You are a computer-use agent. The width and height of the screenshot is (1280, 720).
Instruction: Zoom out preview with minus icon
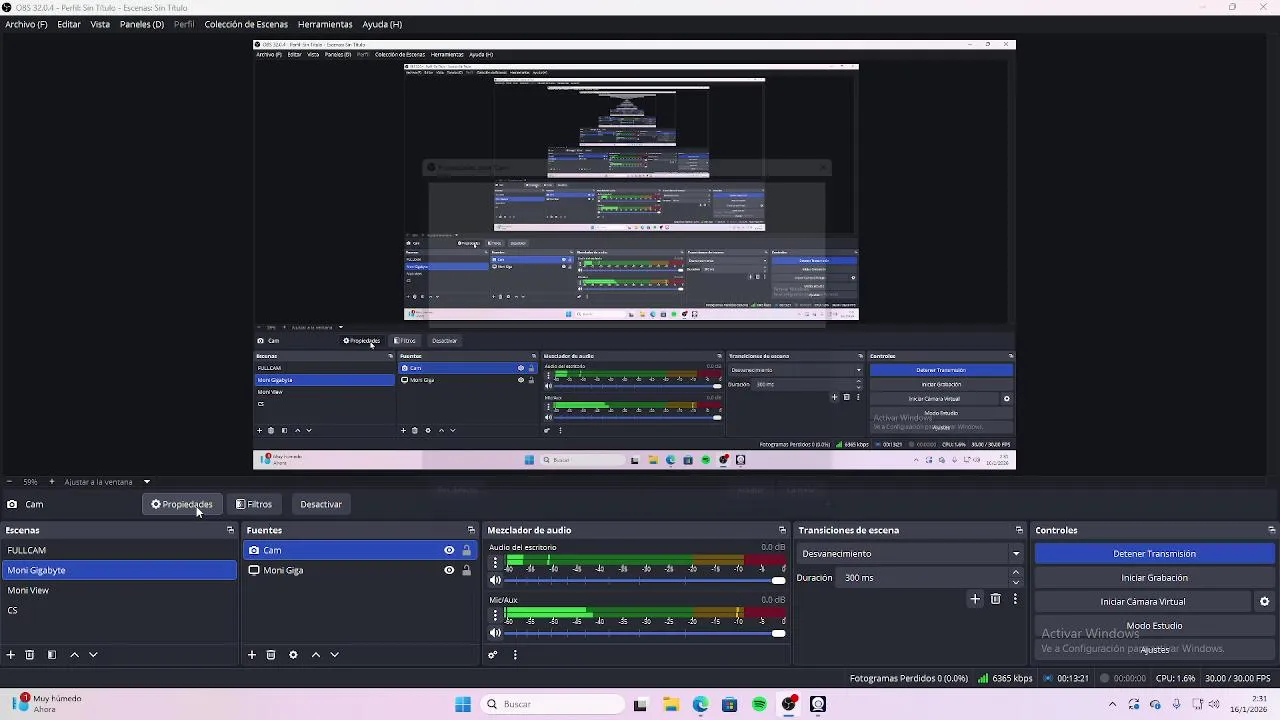[8, 482]
